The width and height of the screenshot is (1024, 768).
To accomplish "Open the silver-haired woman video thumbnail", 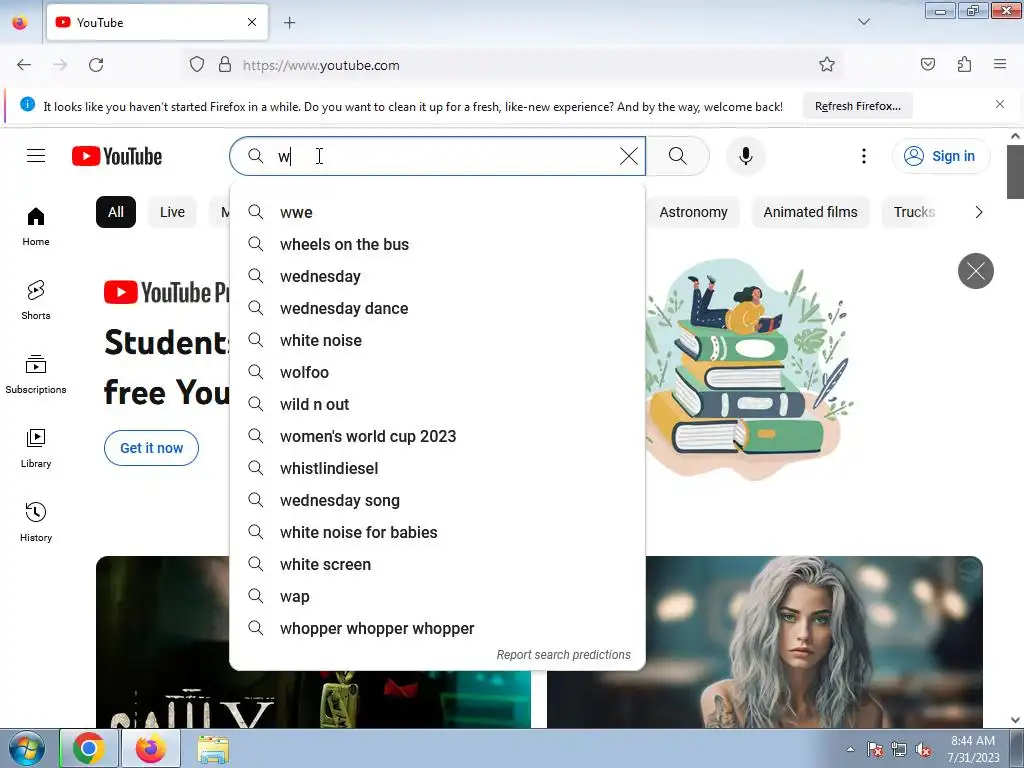I will (765, 642).
